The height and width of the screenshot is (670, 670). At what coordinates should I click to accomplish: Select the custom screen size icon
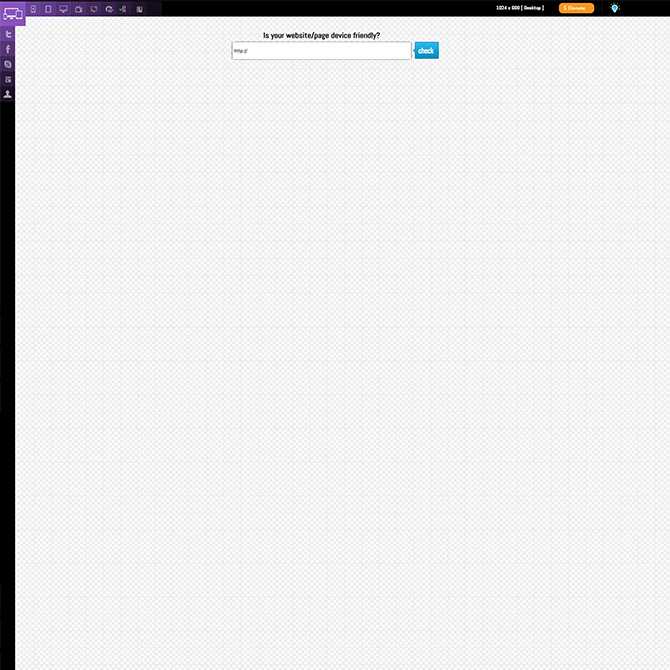click(94, 9)
